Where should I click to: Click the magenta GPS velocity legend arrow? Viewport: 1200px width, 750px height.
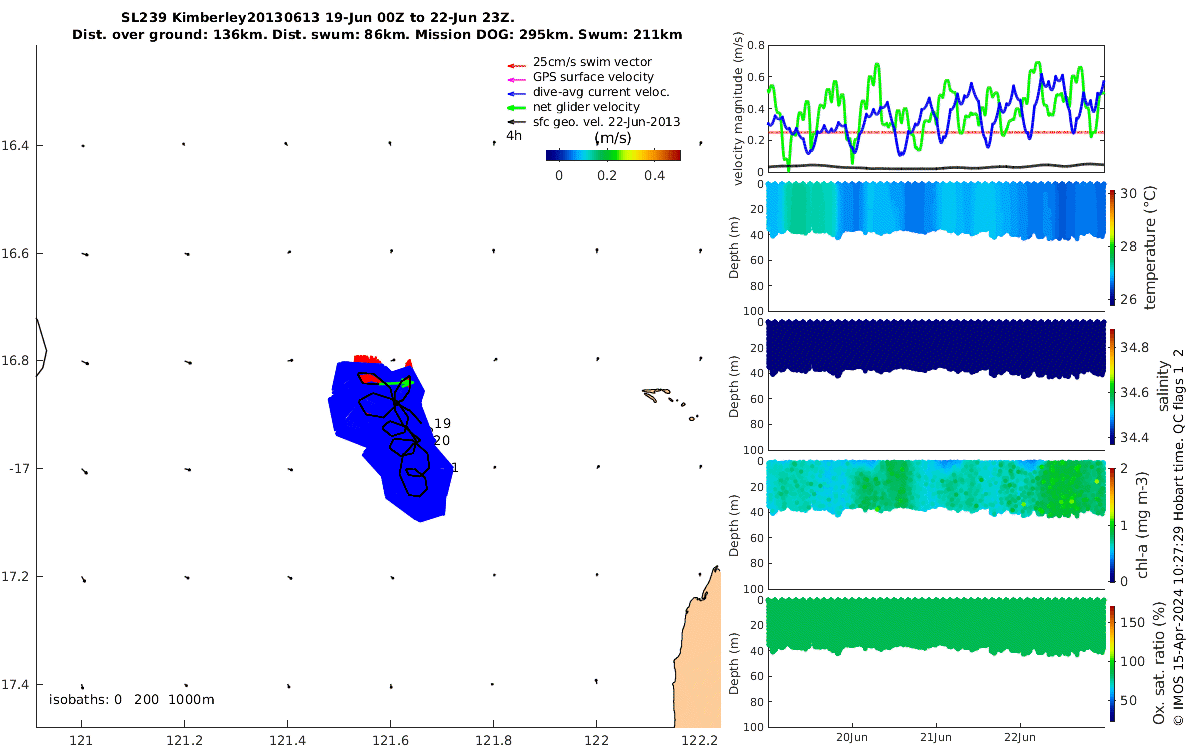tap(517, 78)
